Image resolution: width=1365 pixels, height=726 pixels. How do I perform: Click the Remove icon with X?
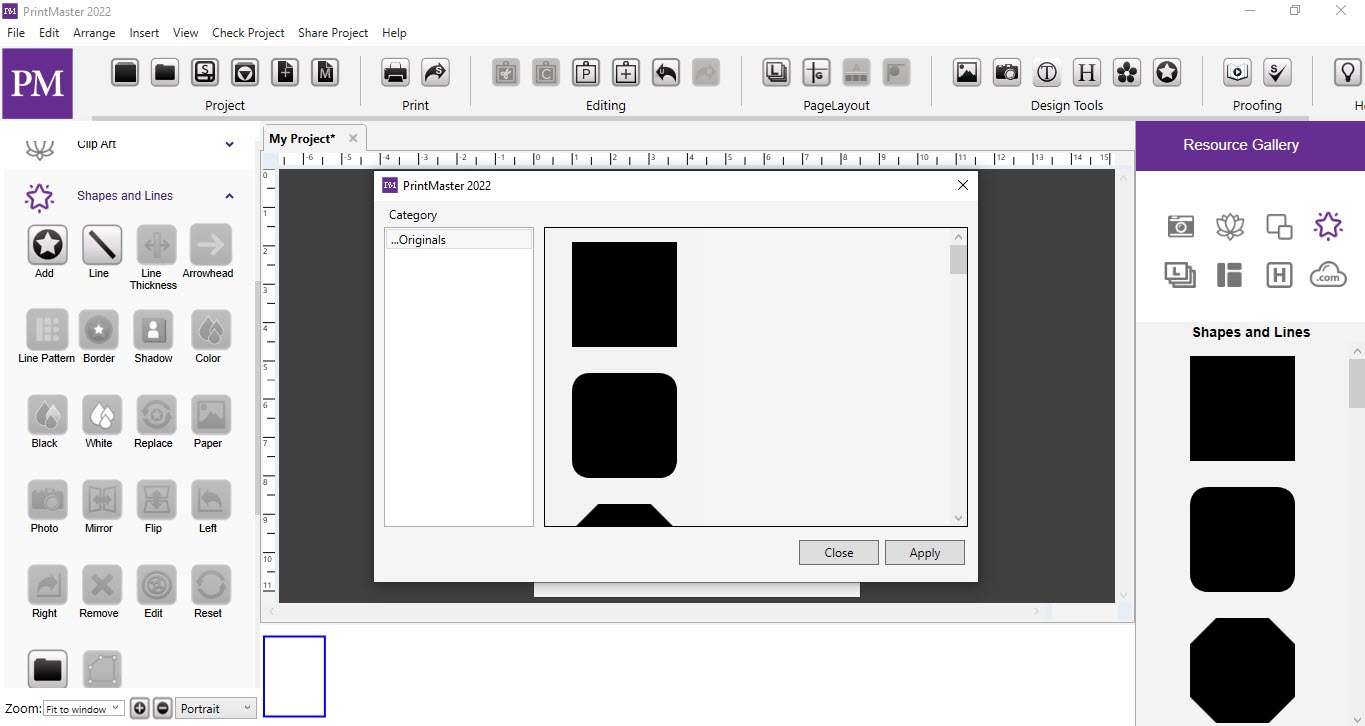(101, 584)
